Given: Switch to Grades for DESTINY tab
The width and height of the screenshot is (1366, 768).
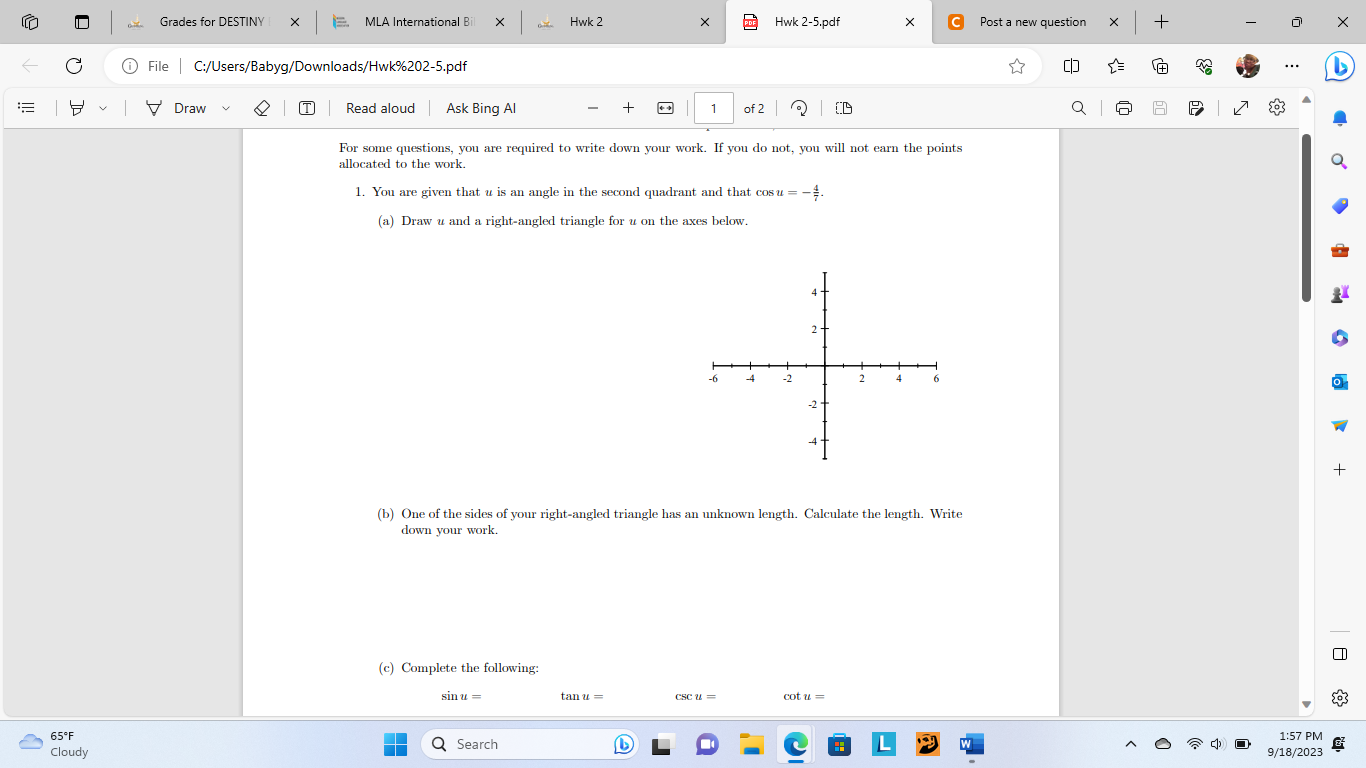Looking at the screenshot, I should pyautogui.click(x=214, y=22).
